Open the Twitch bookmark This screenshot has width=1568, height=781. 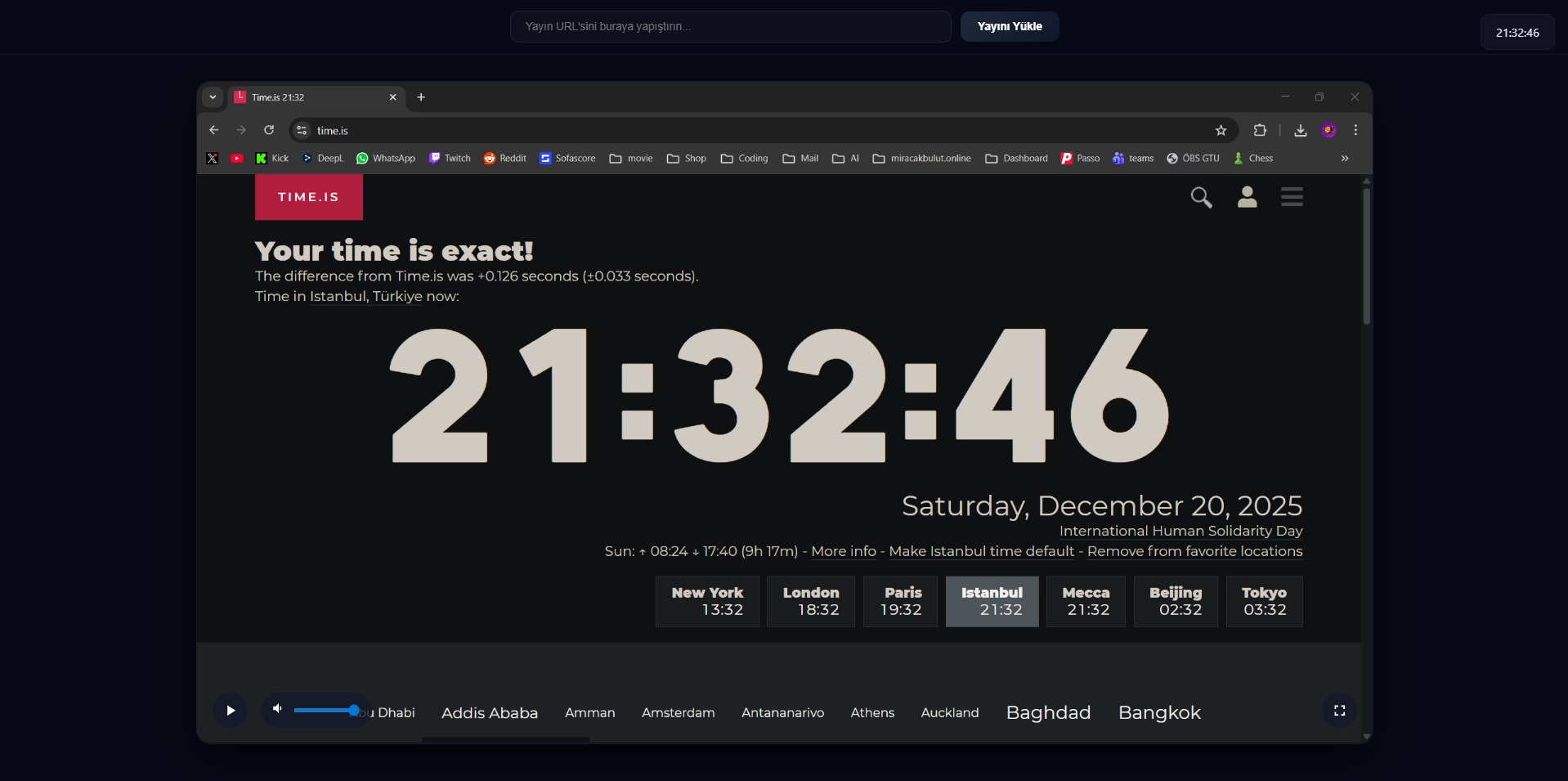450,159
